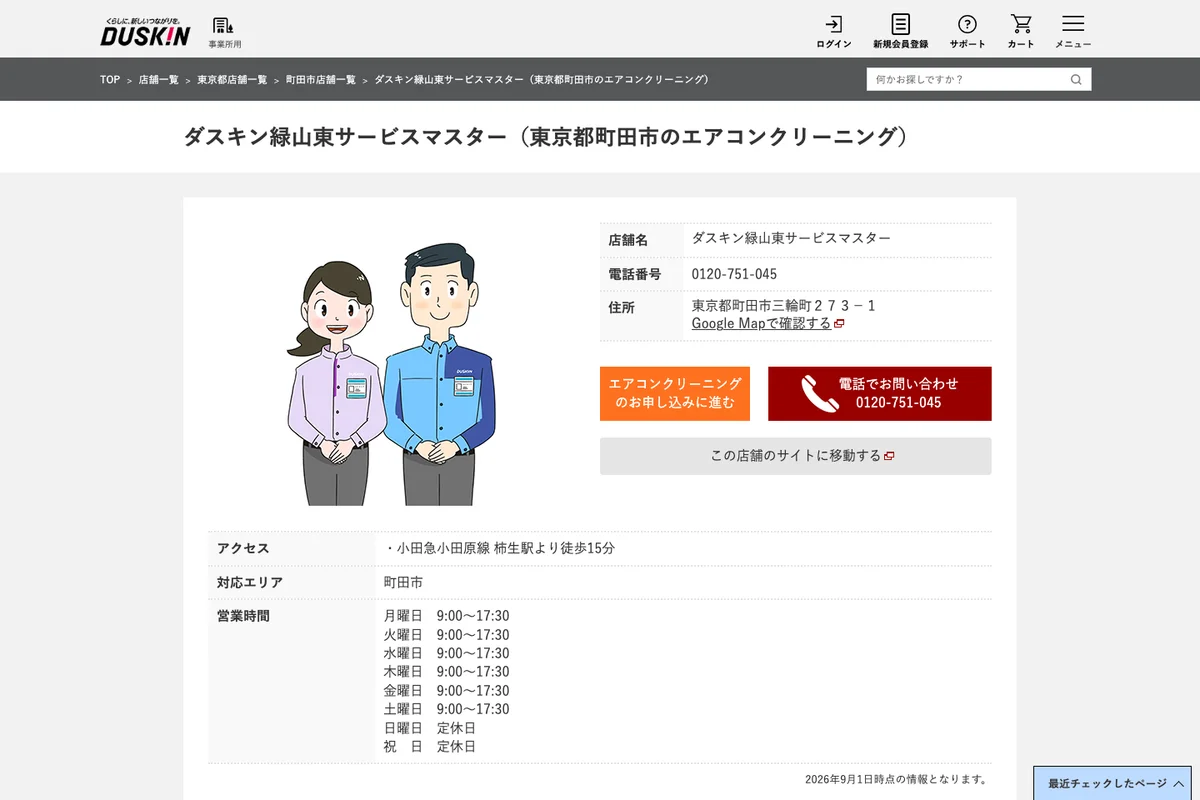
Task: Click この店舗のサイトに移動する button
Action: (796, 455)
